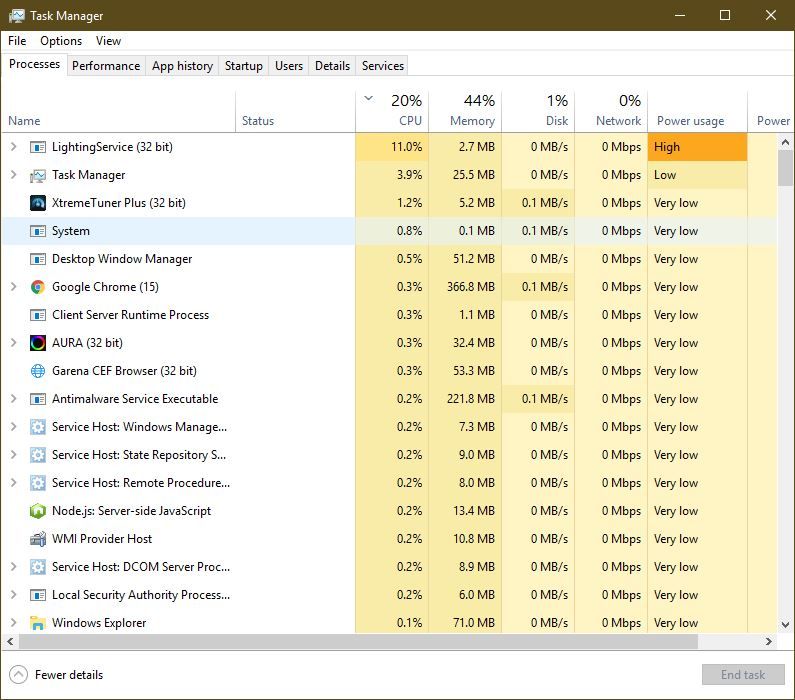Screen dimensions: 795x700
Task: Click the LightingService process icon
Action: [38, 147]
